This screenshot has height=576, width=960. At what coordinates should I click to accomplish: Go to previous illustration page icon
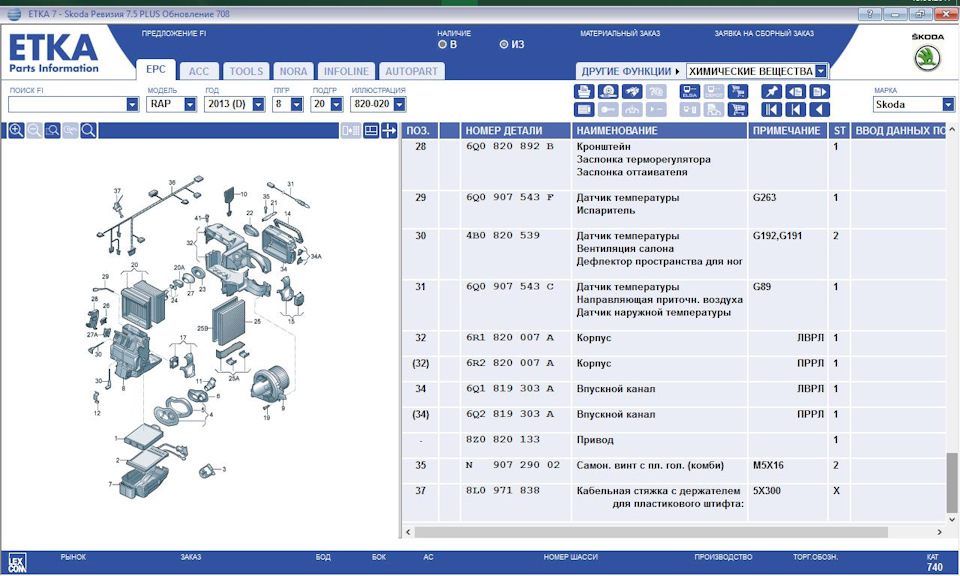(795, 92)
